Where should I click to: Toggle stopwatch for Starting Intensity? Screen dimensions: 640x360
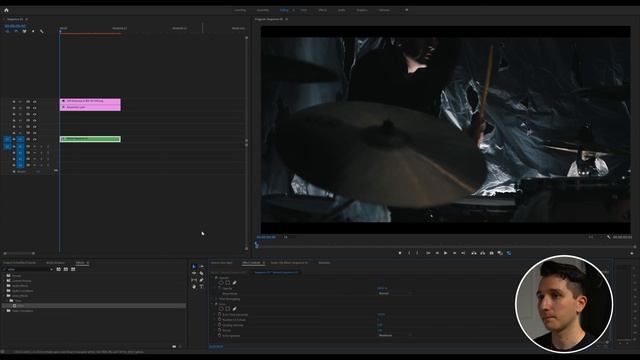tap(219, 325)
